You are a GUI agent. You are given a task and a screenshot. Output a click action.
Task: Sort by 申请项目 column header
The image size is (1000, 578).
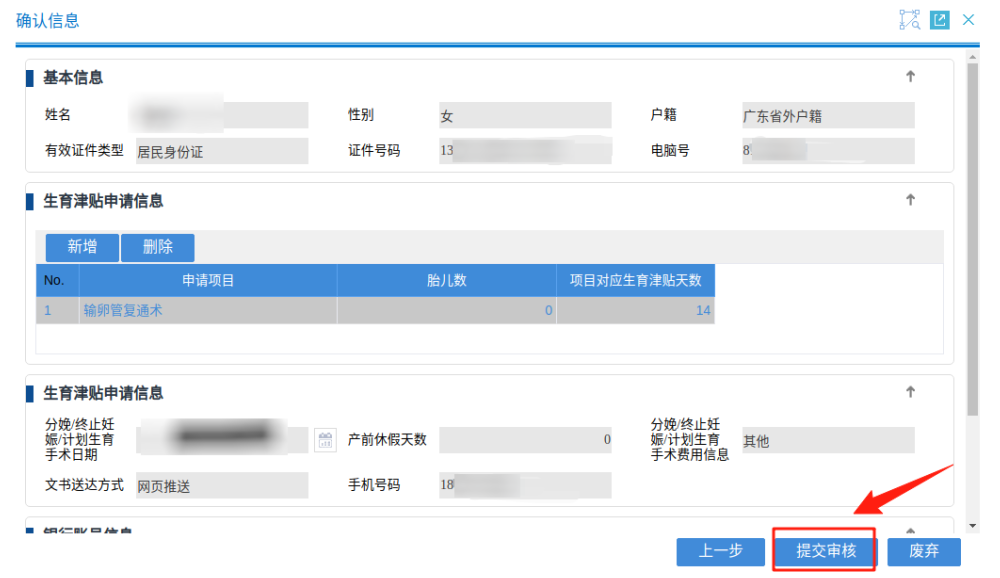[208, 280]
